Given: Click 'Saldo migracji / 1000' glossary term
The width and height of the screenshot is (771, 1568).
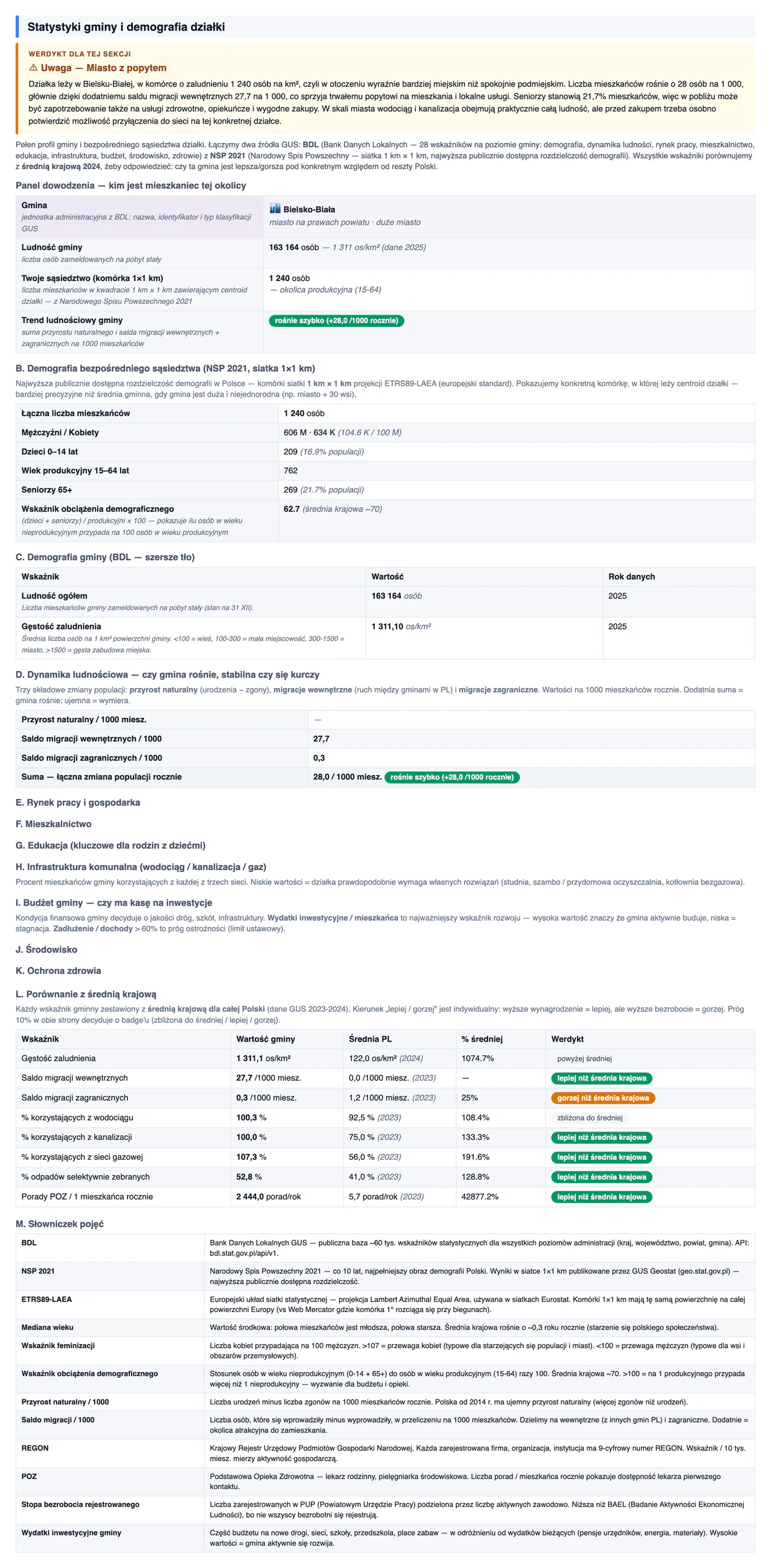Looking at the screenshot, I should coord(58,1419).
